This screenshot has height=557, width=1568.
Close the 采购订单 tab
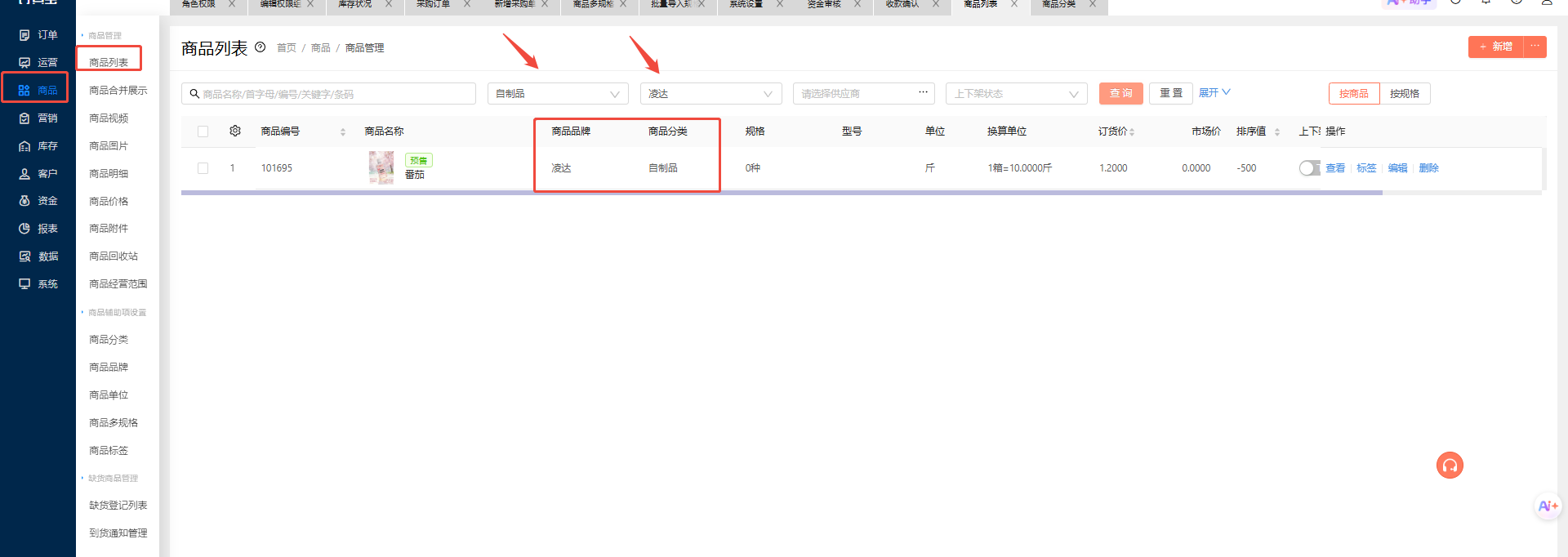pos(467,4)
